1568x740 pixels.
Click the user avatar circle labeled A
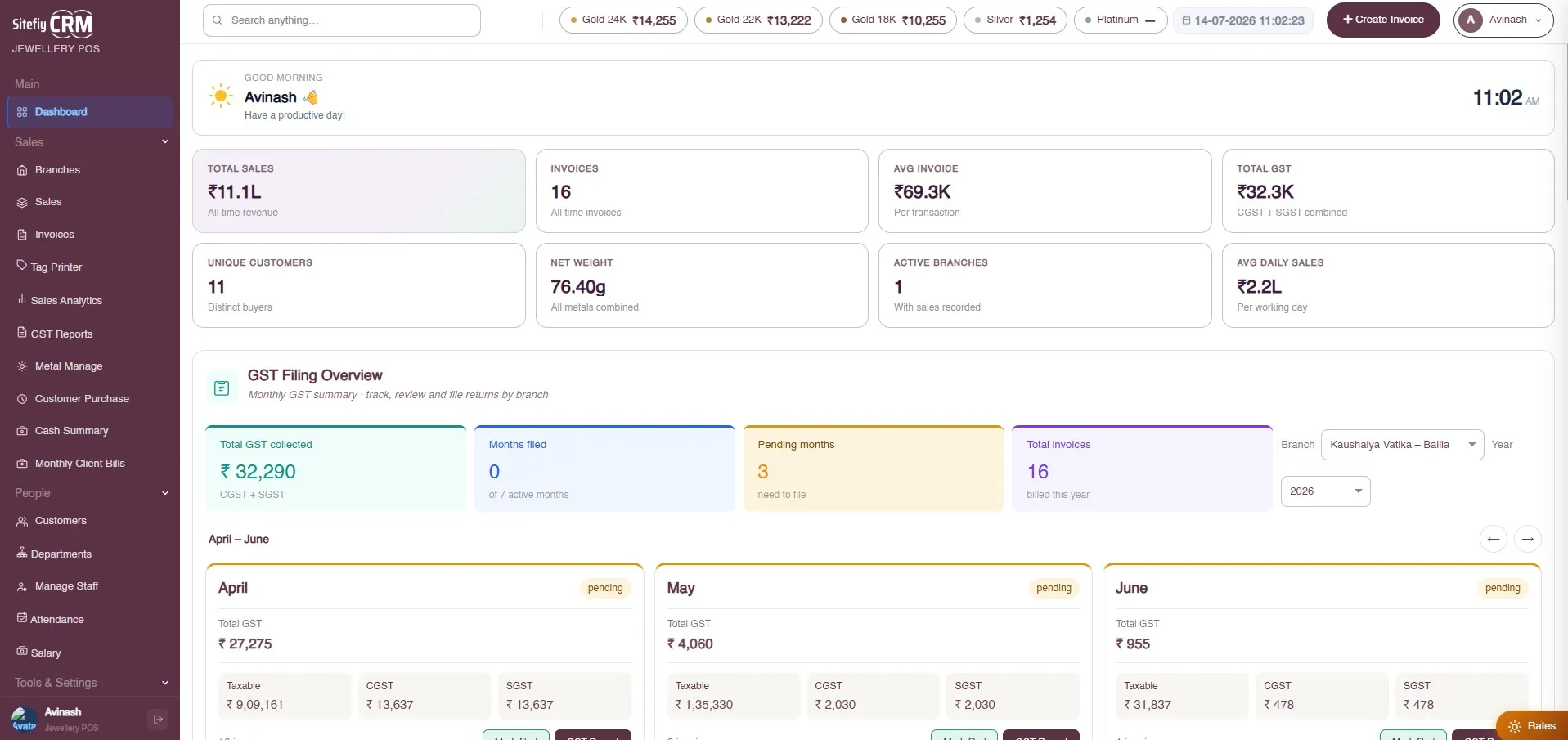pos(1471,20)
